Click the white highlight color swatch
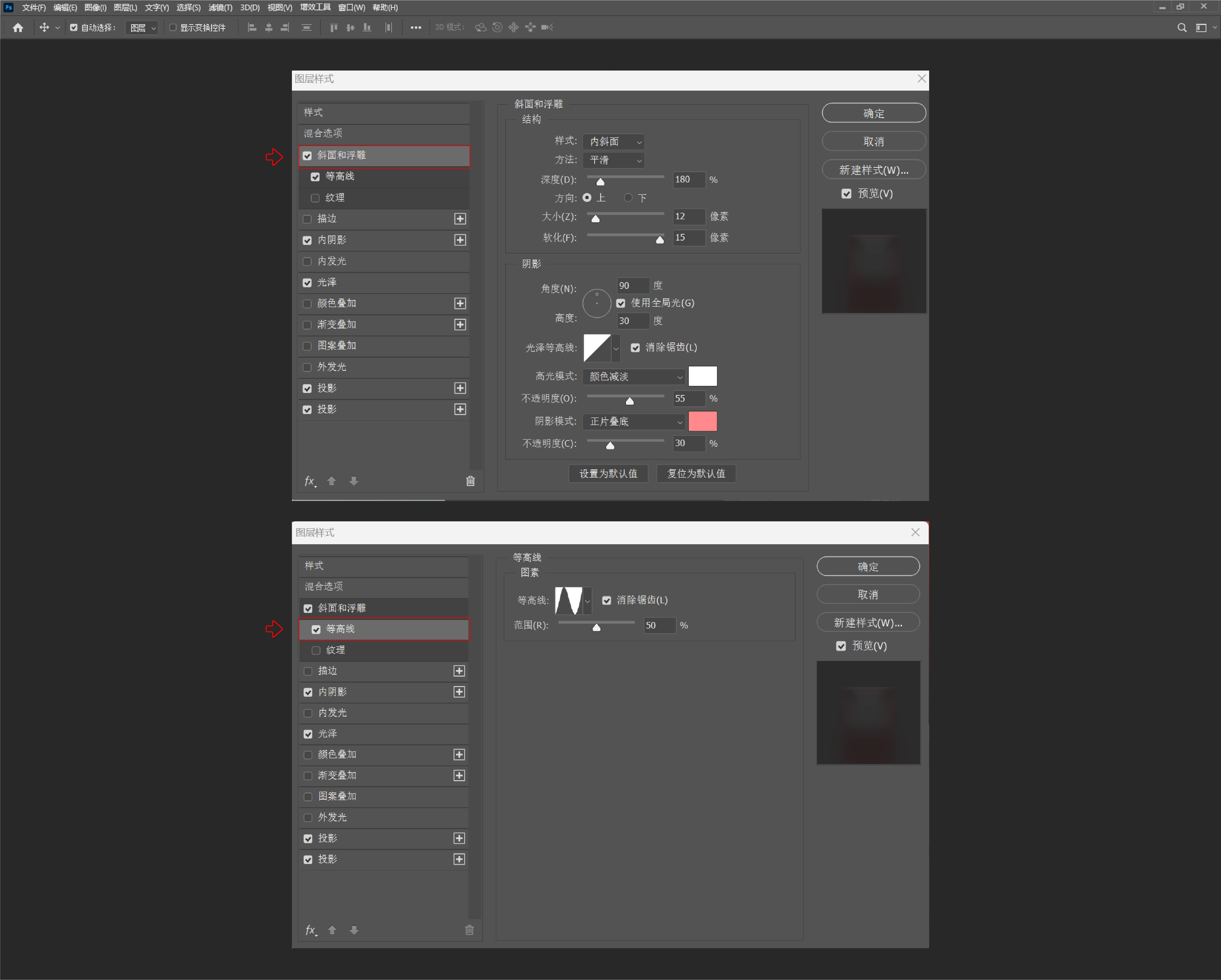This screenshot has height=980, width=1221. pos(703,376)
